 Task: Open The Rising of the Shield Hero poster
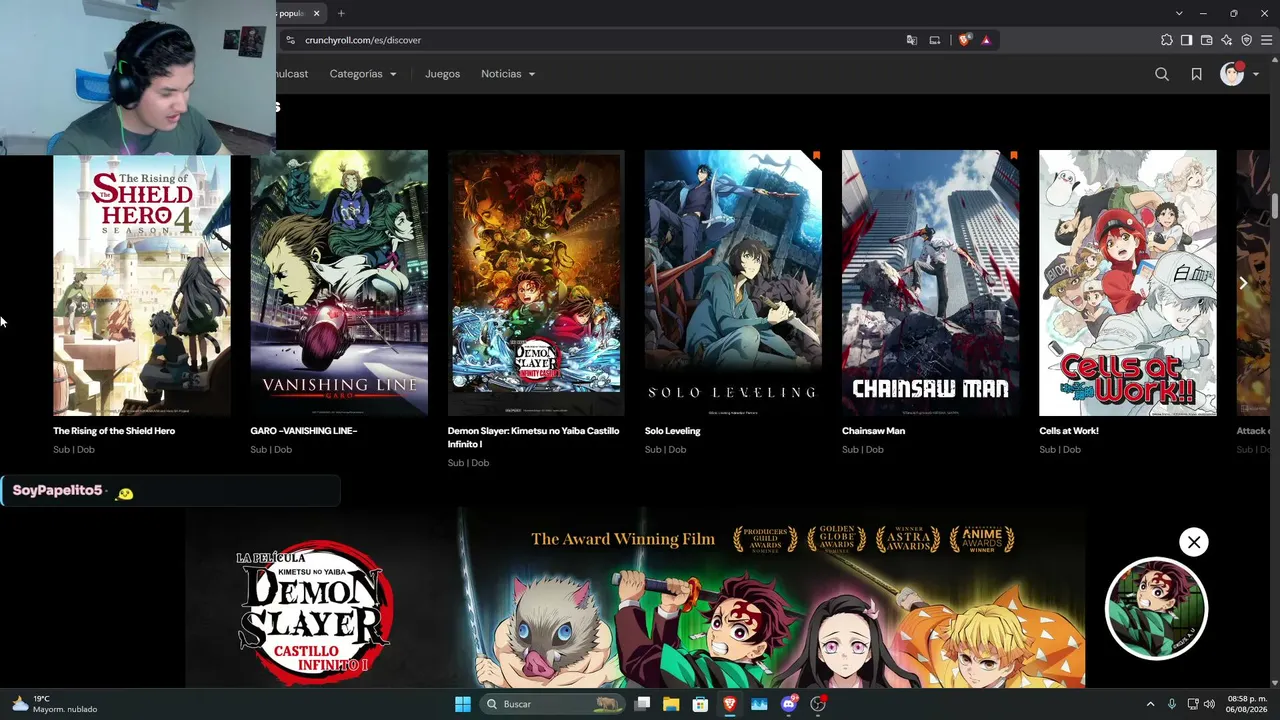[x=142, y=283]
